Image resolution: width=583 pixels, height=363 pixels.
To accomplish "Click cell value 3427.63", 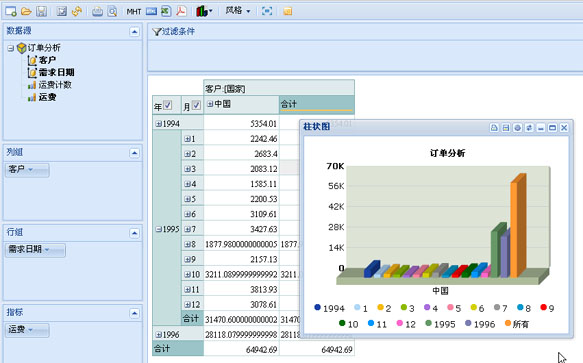I will (x=263, y=229).
